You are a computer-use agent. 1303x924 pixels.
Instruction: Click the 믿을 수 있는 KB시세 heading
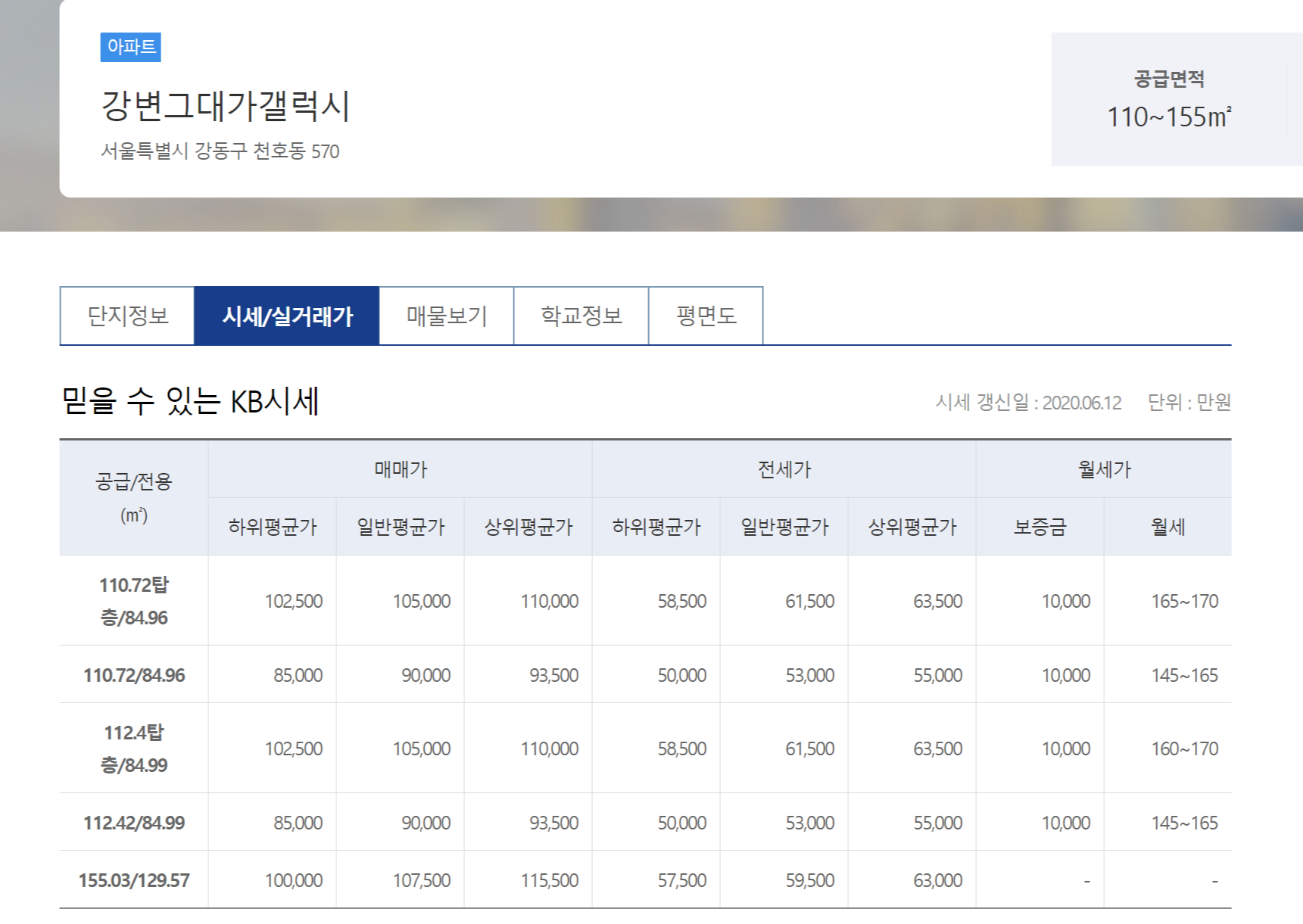tap(189, 401)
